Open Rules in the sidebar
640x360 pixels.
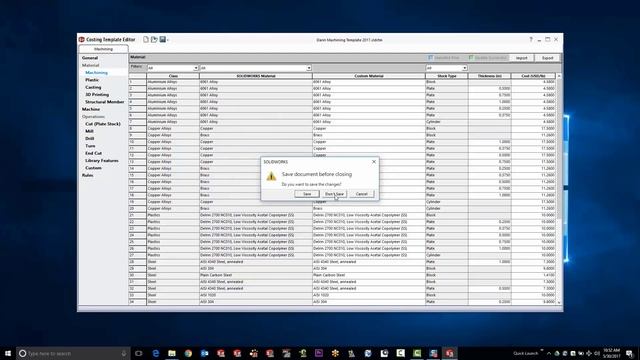point(87,176)
